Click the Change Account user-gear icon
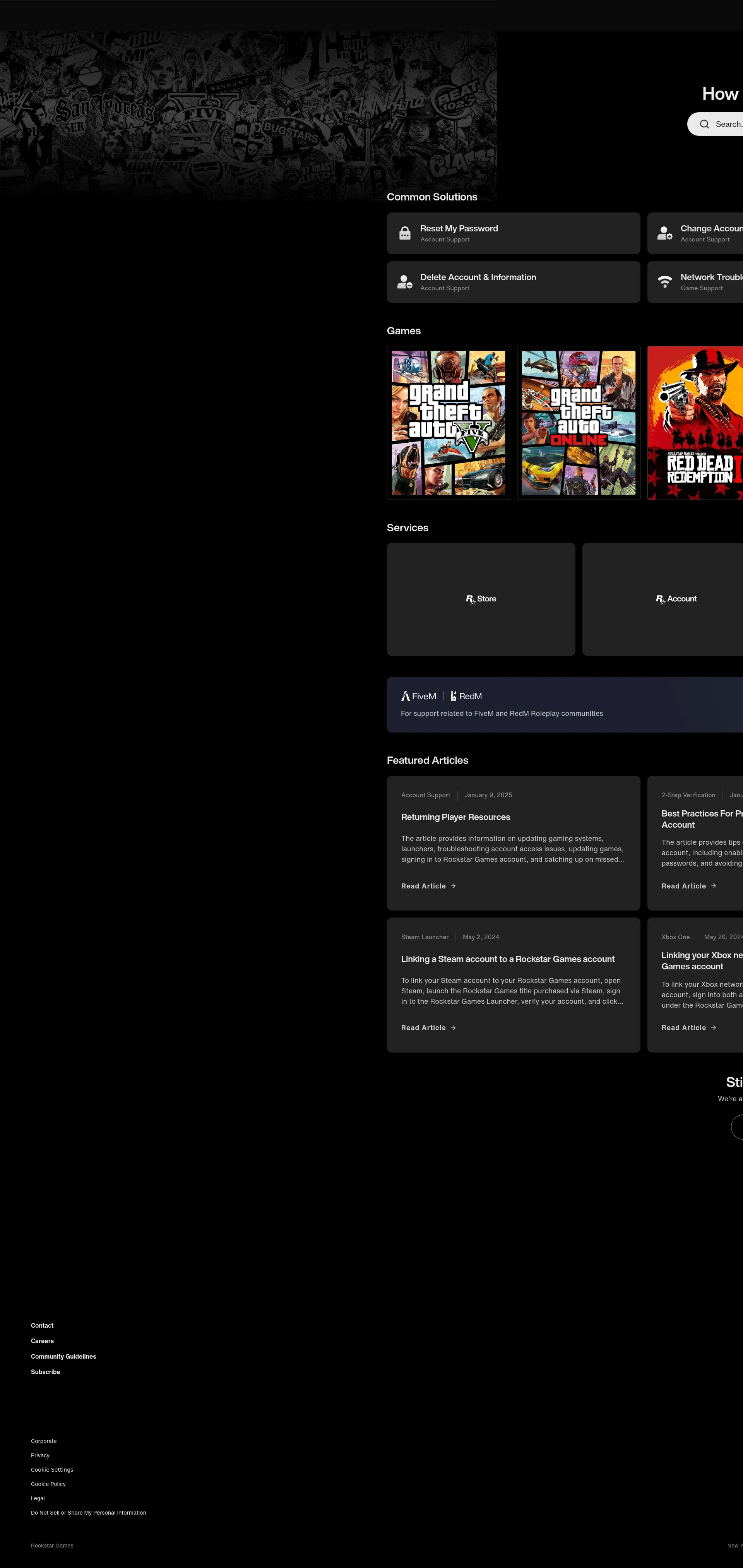Image resolution: width=743 pixels, height=1568 pixels. [x=664, y=233]
